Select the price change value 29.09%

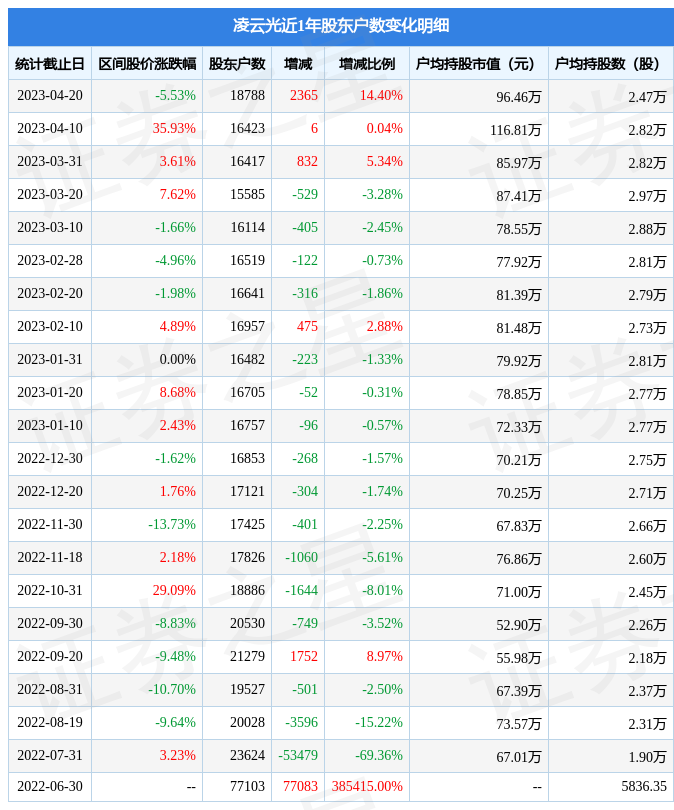(174, 591)
